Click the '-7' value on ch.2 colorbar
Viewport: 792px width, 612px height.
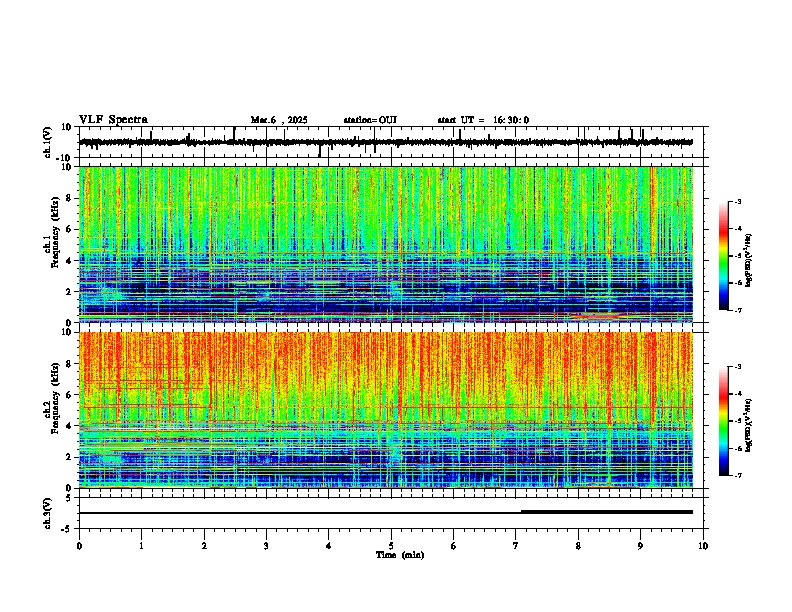click(x=737, y=475)
